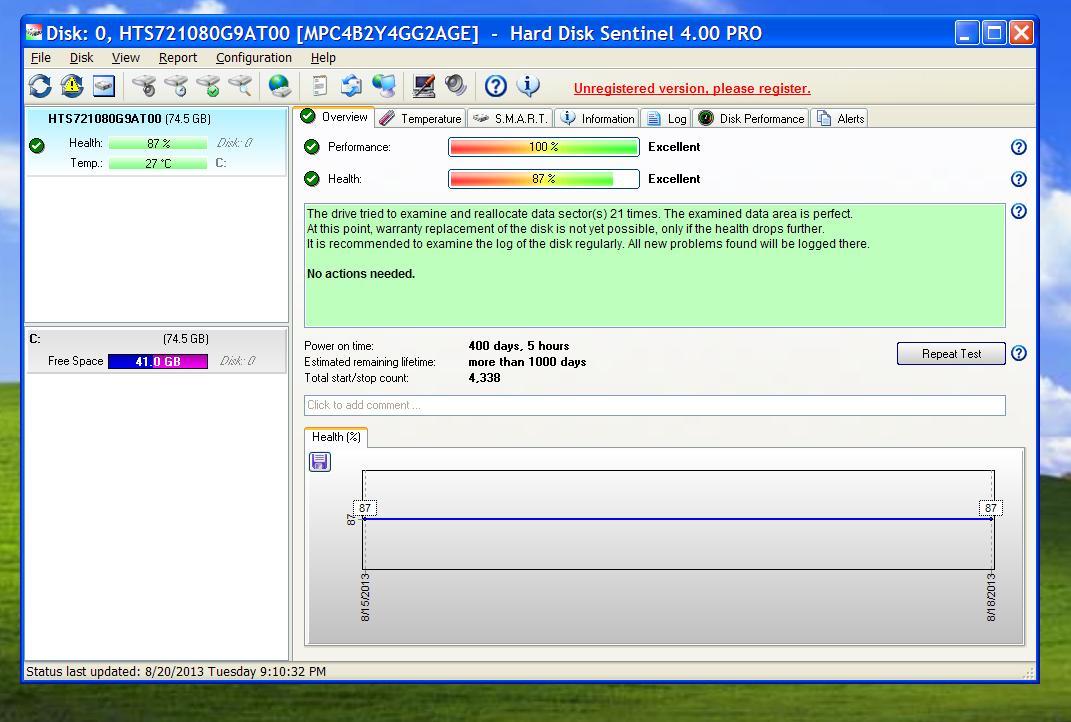1071x722 pixels.
Task: Click the comment field to add comment
Action: coord(654,405)
